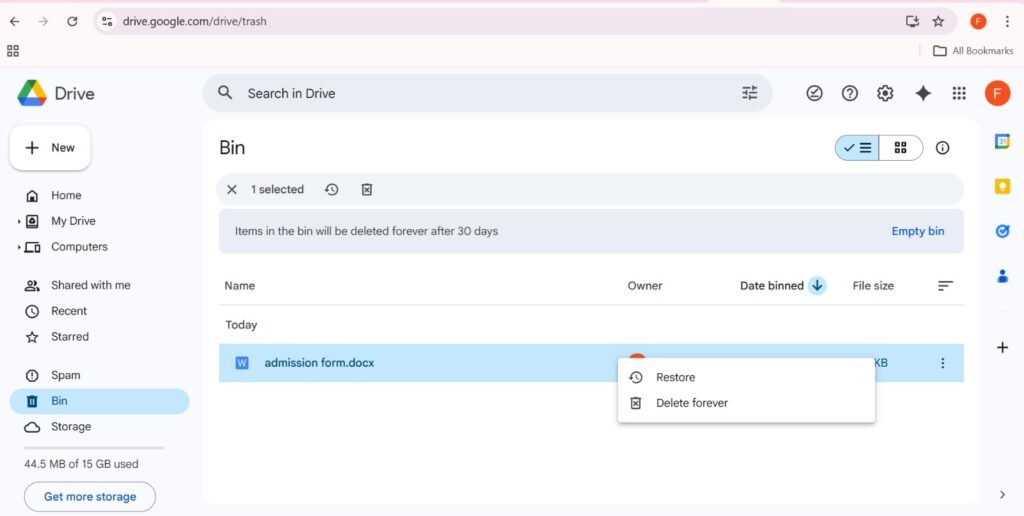Click the Get more storage button
The width and height of the screenshot is (1024, 516).
coord(89,497)
